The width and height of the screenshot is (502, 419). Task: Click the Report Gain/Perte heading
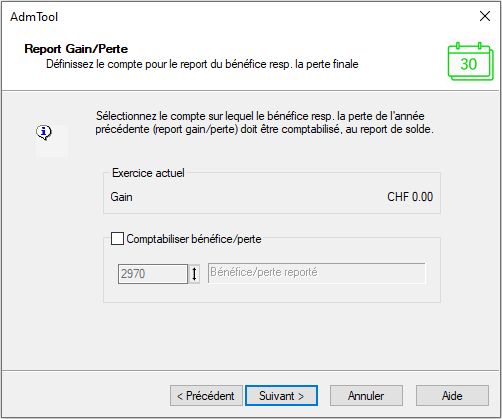(x=76, y=49)
